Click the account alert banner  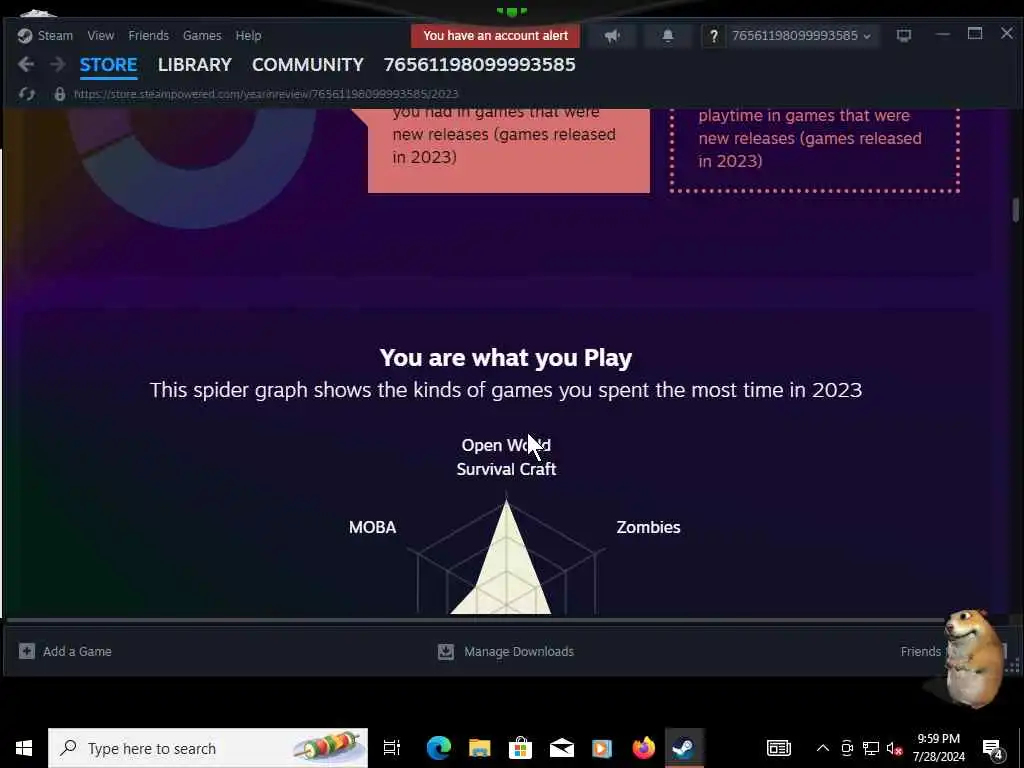tap(495, 35)
